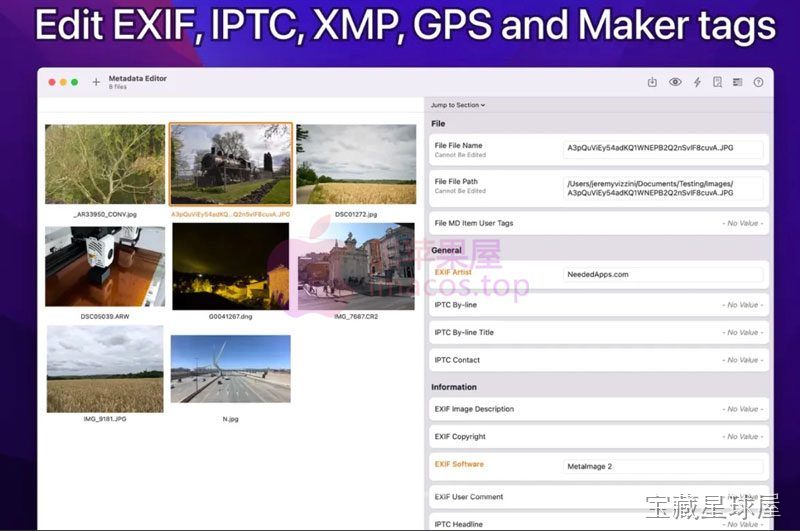Click the EXIF Software input field
Viewport: 800px width, 531px height.
(663, 466)
